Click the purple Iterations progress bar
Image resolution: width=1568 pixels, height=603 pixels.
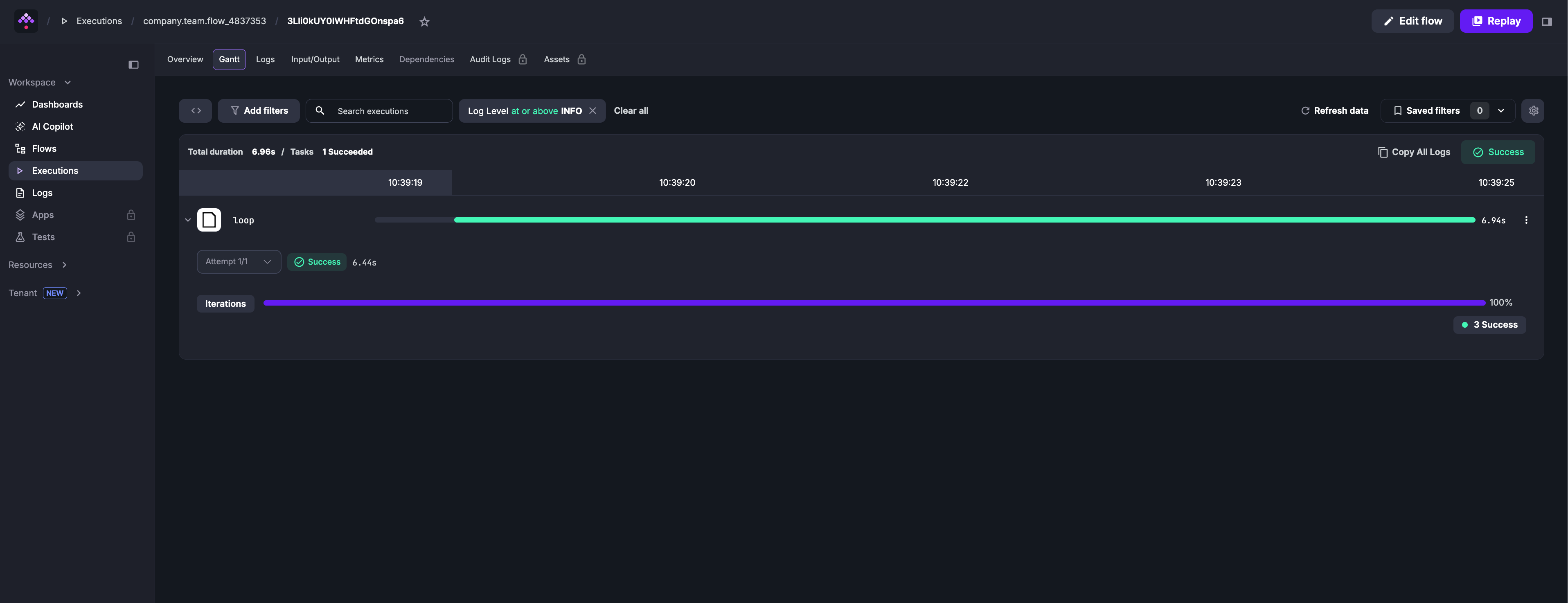(874, 303)
